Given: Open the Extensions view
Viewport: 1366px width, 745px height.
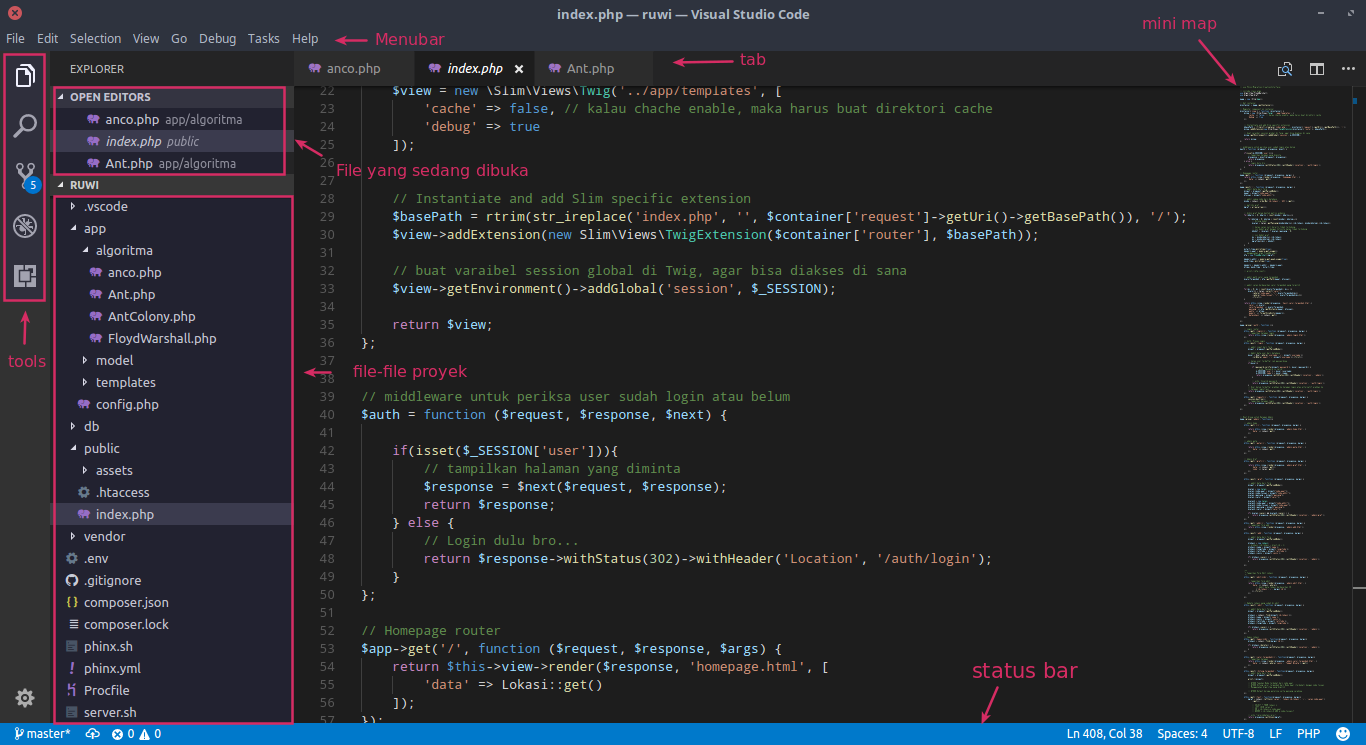Looking at the screenshot, I should click(x=25, y=277).
